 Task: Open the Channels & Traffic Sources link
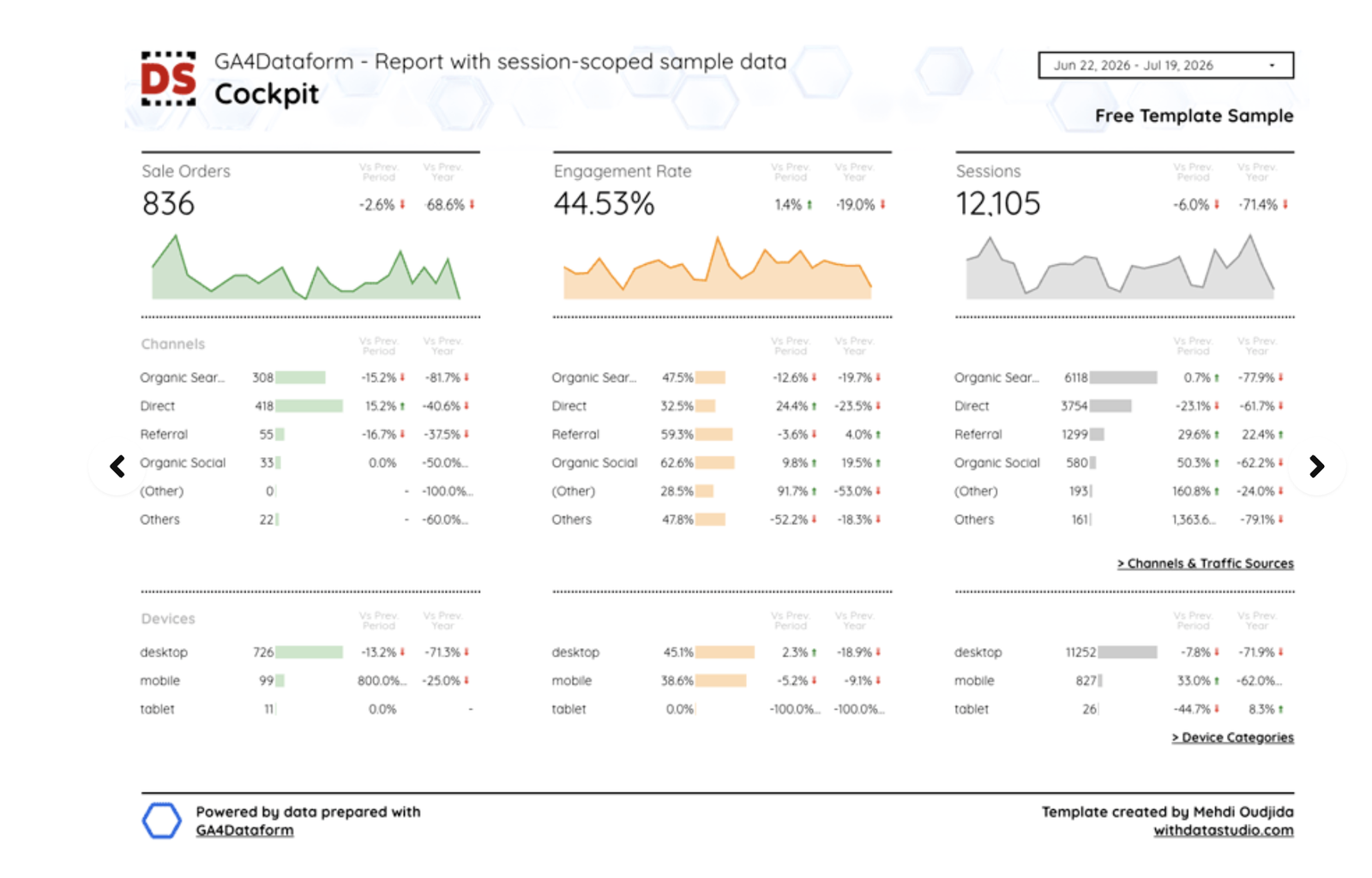[x=1205, y=563]
